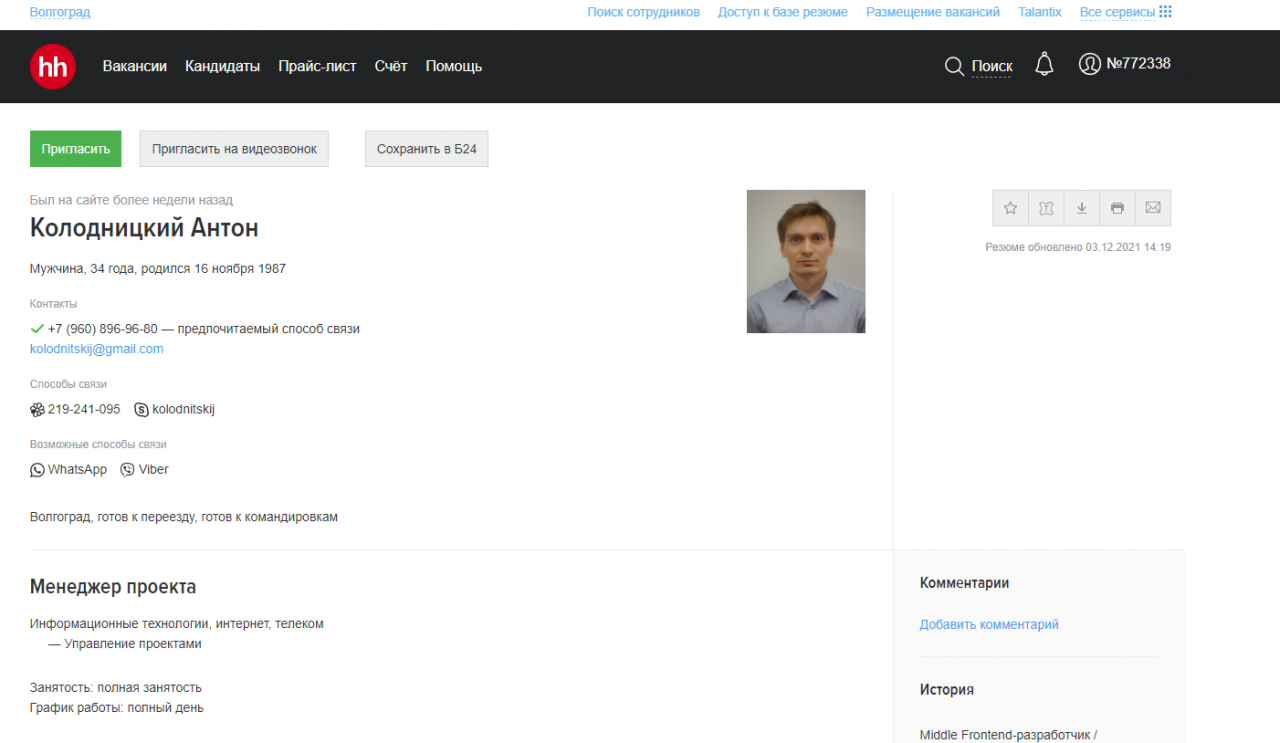
Task: Change region from Волгоград
Action: pos(60,12)
